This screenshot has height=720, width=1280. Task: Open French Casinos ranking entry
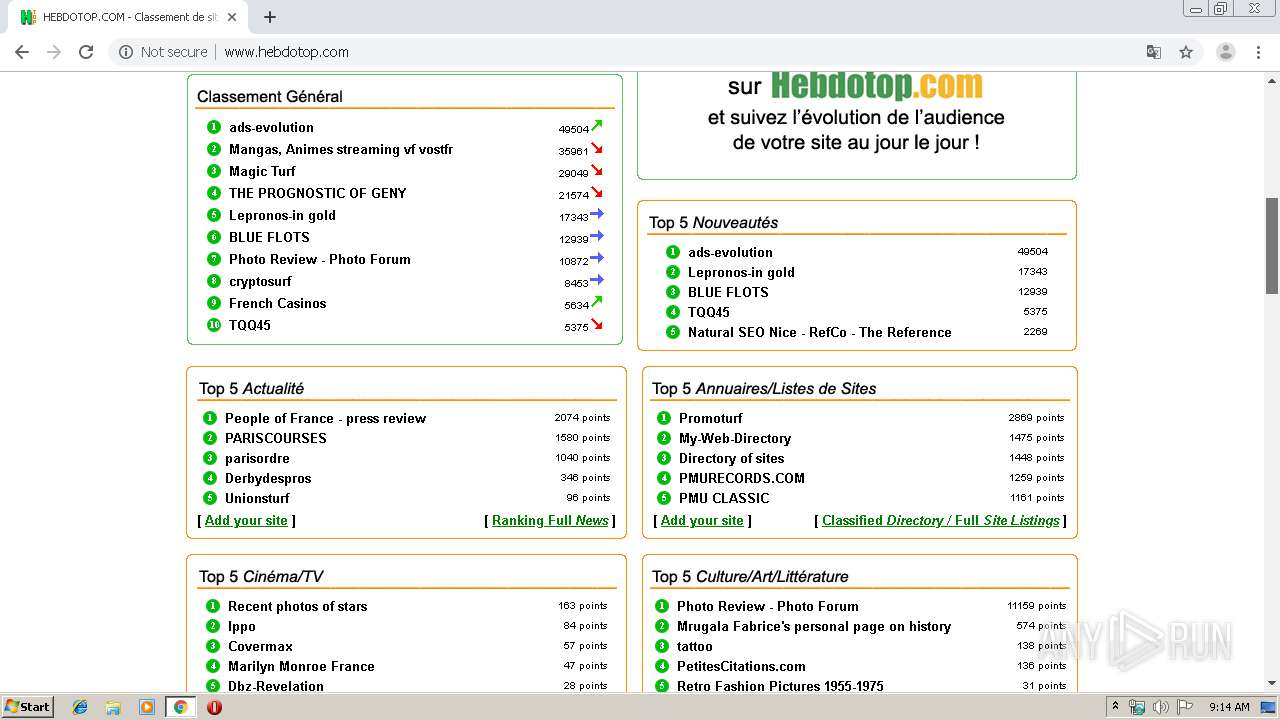click(x=277, y=303)
